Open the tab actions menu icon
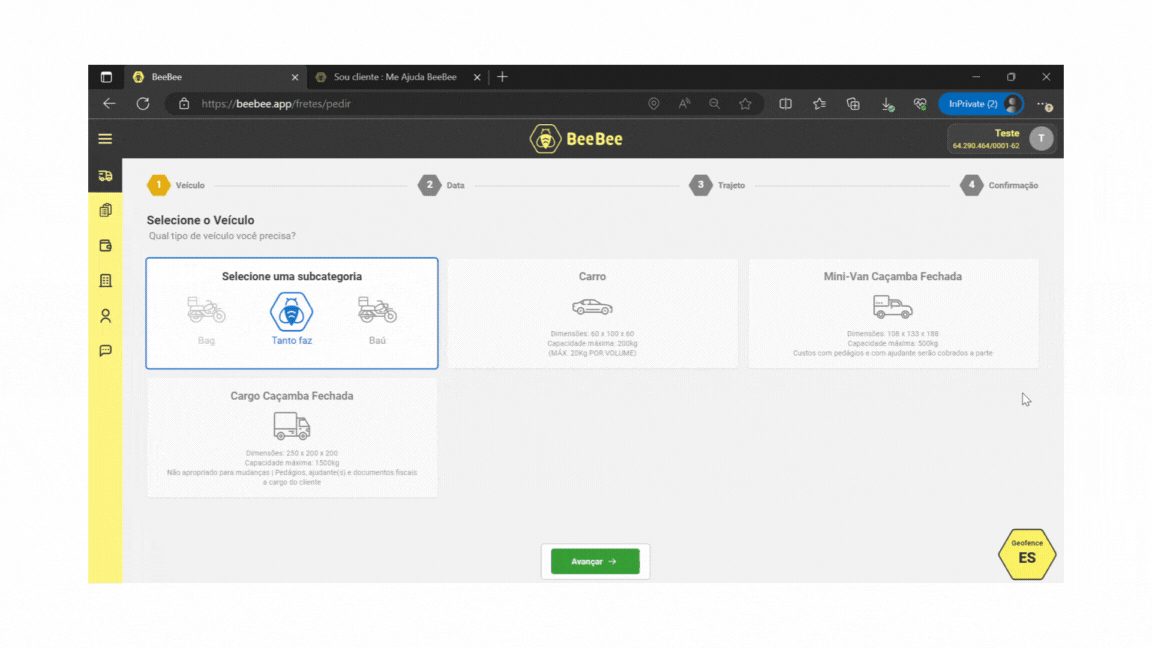Viewport: 1152px width, 648px height. coord(107,77)
